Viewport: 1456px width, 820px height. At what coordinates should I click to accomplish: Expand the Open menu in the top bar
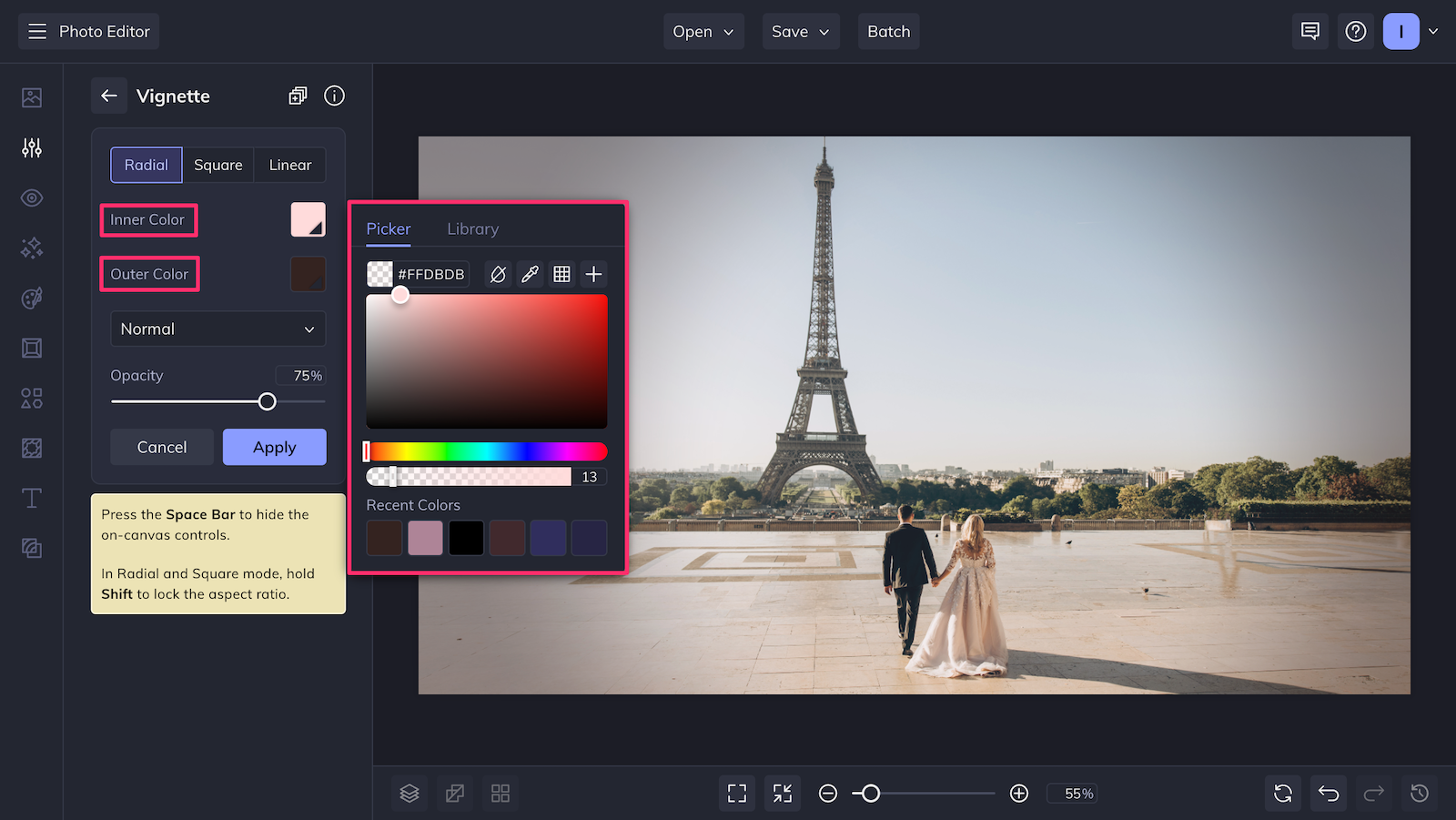tap(703, 31)
